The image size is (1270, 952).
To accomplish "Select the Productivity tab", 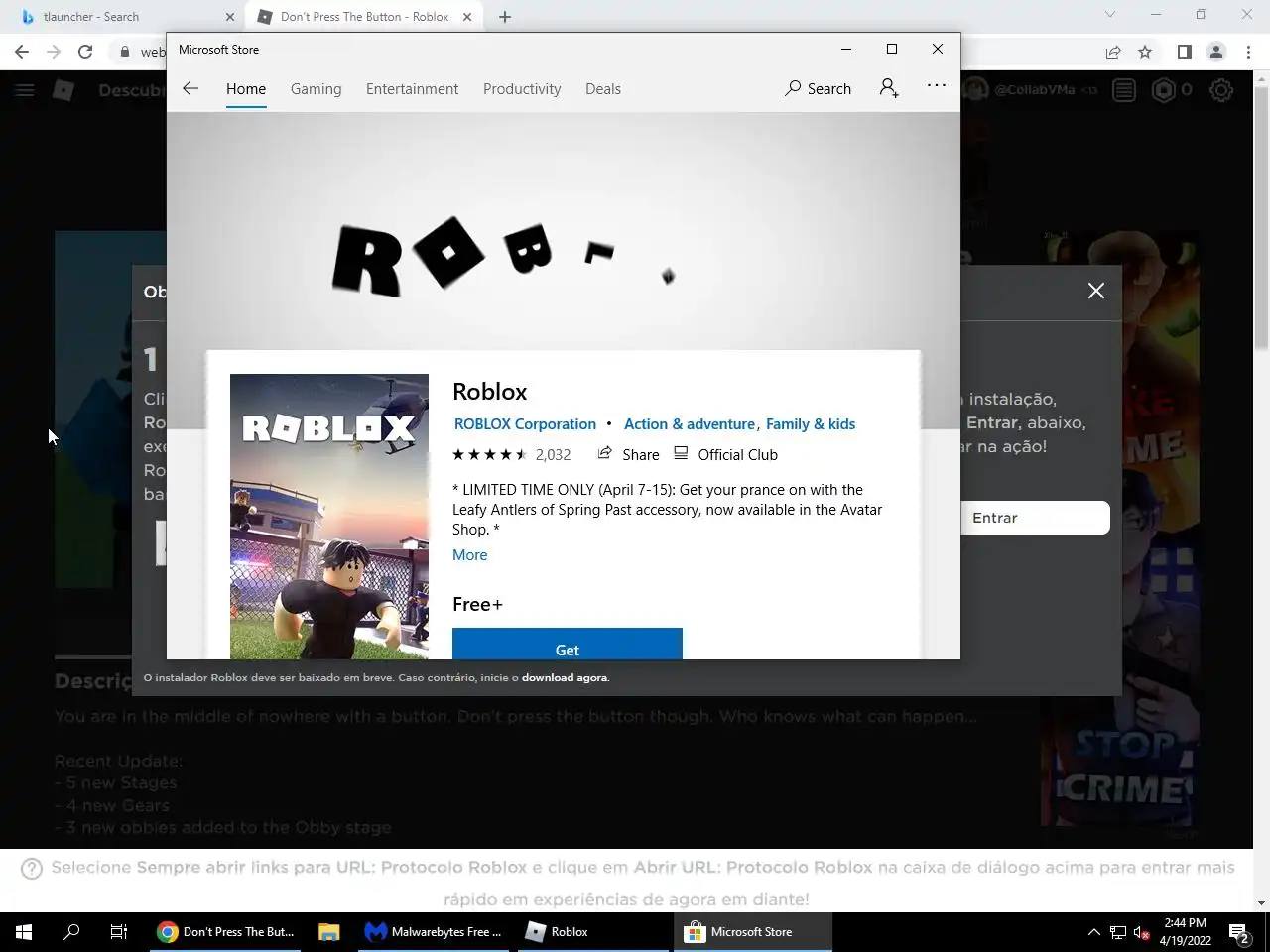I will (522, 88).
